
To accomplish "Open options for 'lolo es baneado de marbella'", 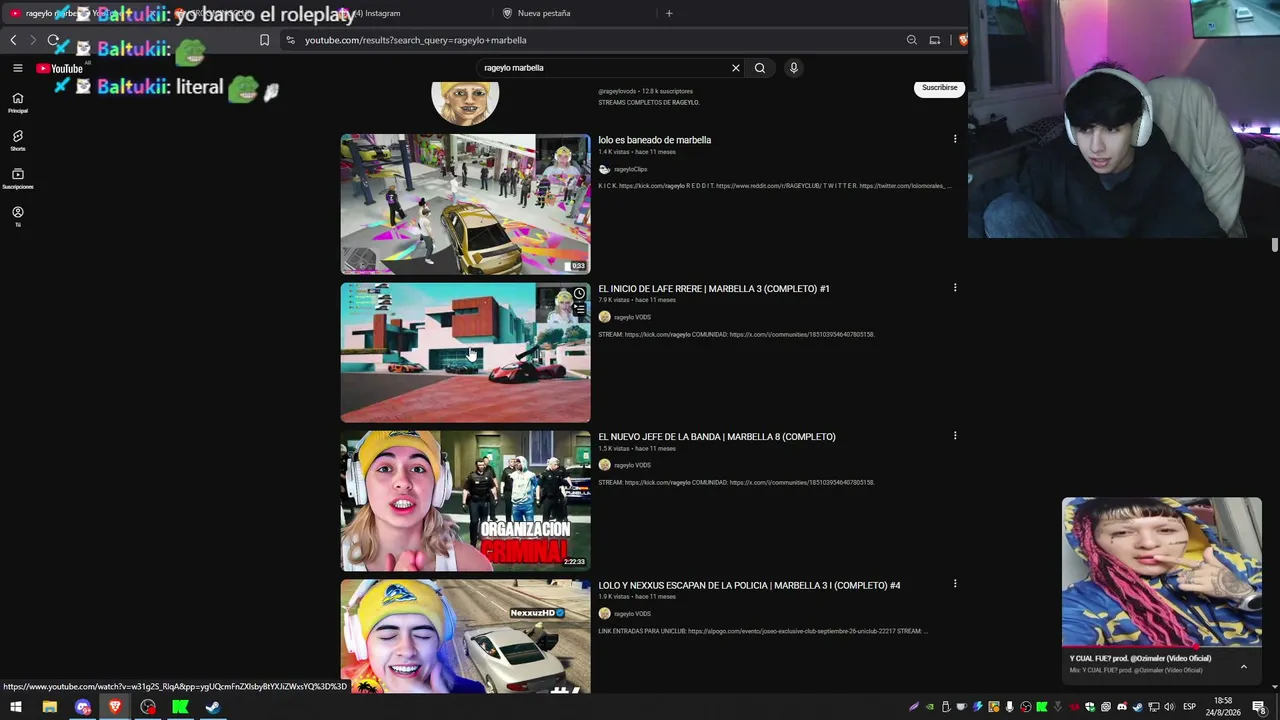I will 955,139.
